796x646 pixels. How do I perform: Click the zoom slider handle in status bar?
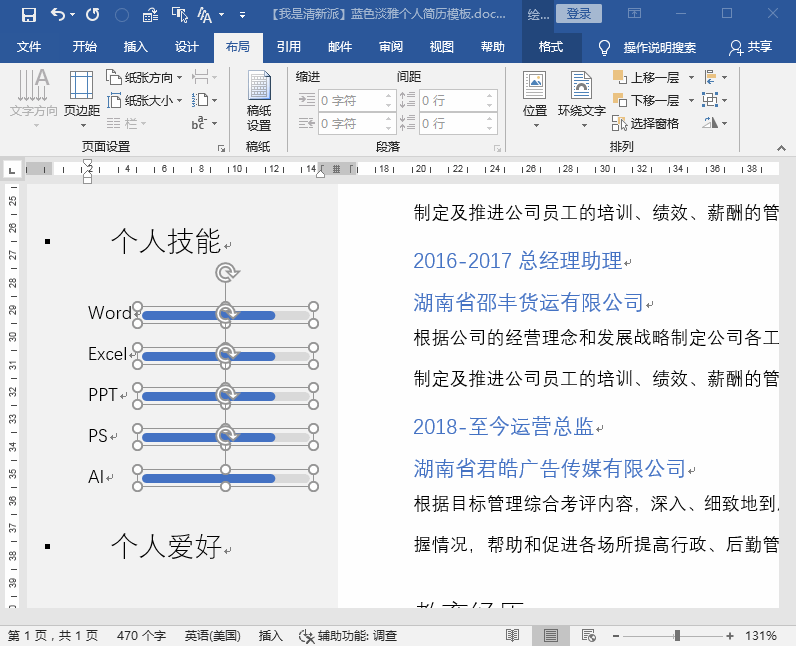pyautogui.click(x=677, y=635)
